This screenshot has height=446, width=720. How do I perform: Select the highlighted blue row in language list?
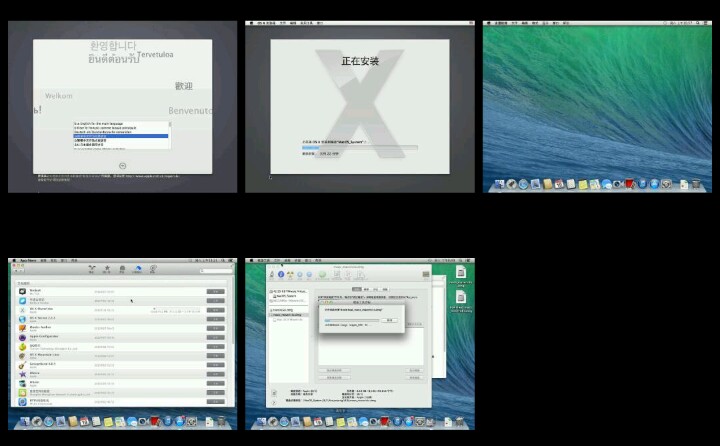(x=121, y=136)
